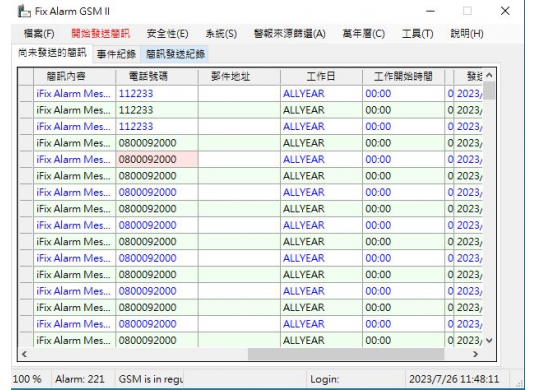Viewport: 536px width, 390px height.
Task: Open the 萬年曆(C) menu
Action: (364, 34)
